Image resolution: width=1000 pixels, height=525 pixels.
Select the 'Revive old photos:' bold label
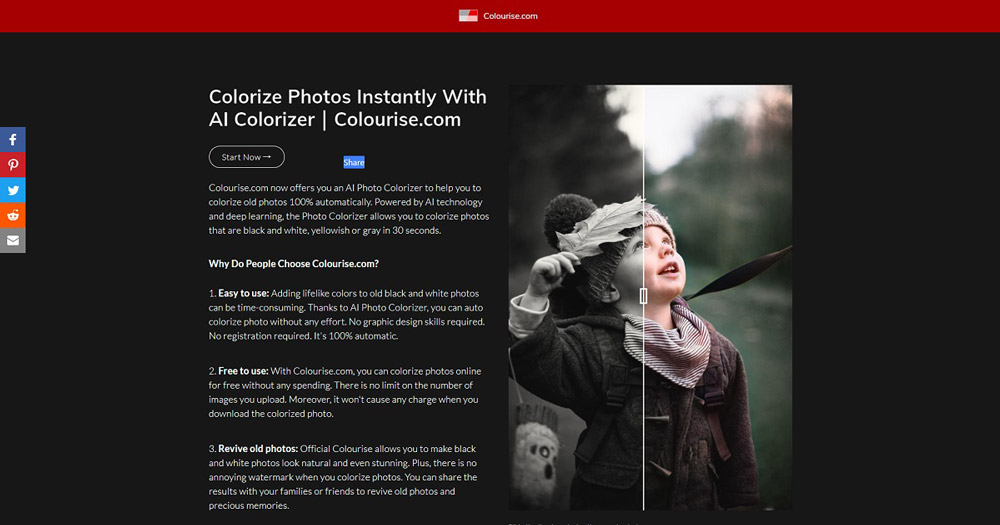click(258, 449)
